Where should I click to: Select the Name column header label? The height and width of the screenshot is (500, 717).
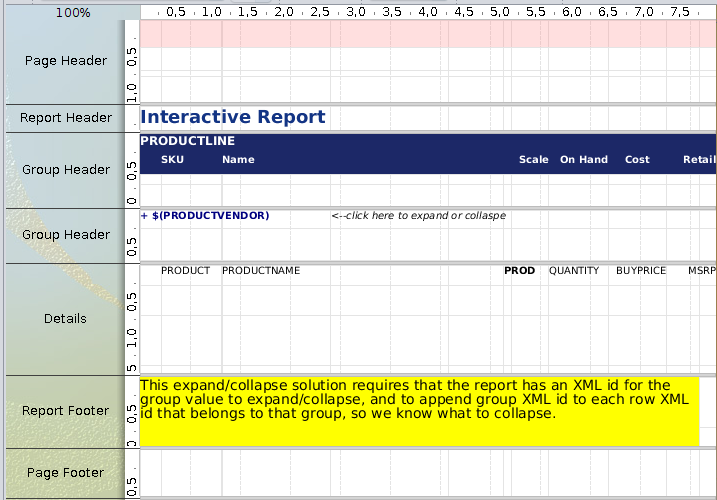pos(238,159)
